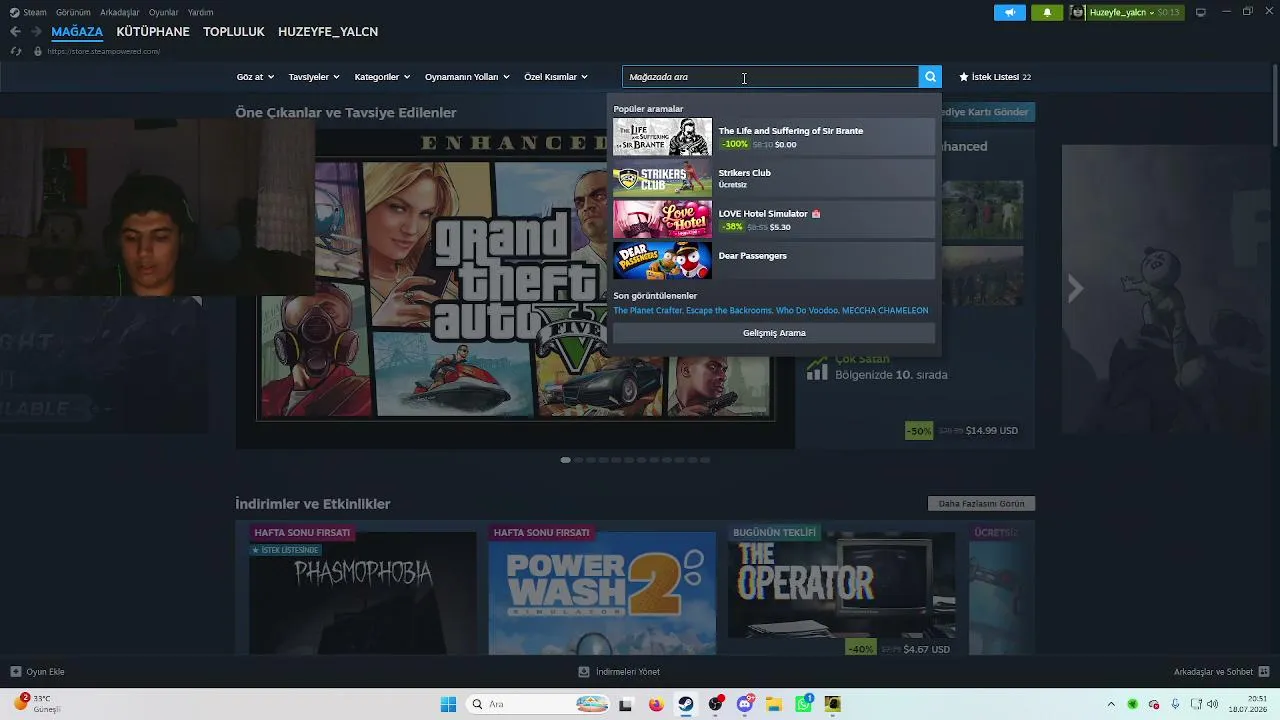Open Discord from the taskbar

click(745, 704)
